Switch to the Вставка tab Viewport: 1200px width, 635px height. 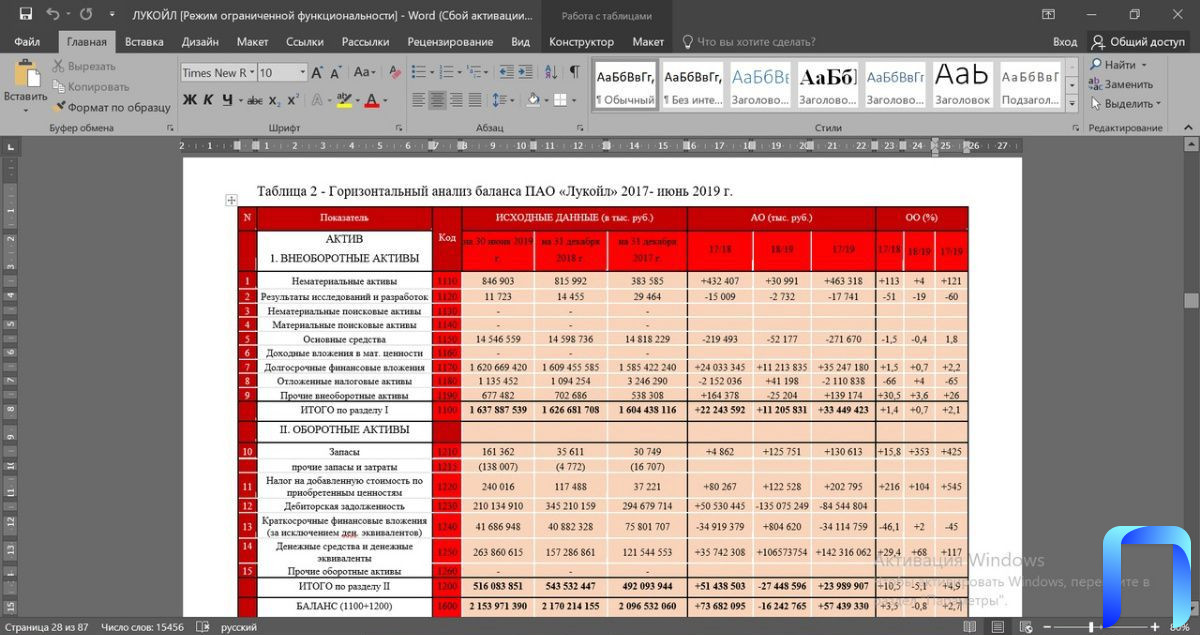pyautogui.click(x=144, y=42)
